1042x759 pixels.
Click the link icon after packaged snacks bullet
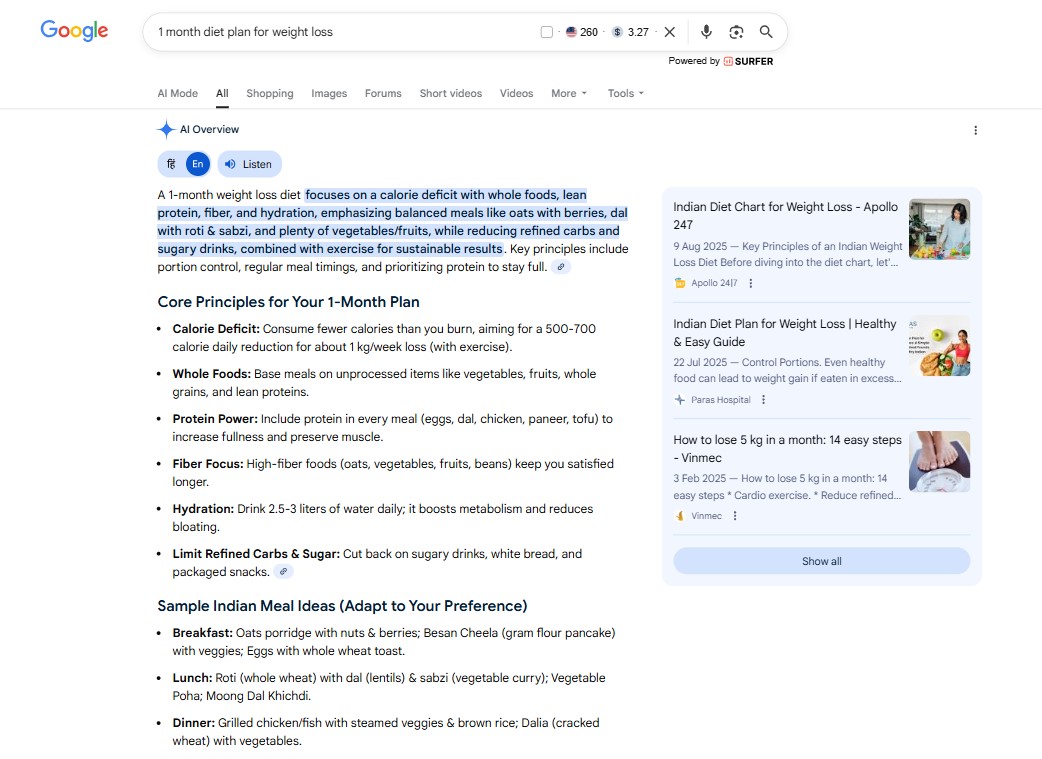click(x=284, y=571)
